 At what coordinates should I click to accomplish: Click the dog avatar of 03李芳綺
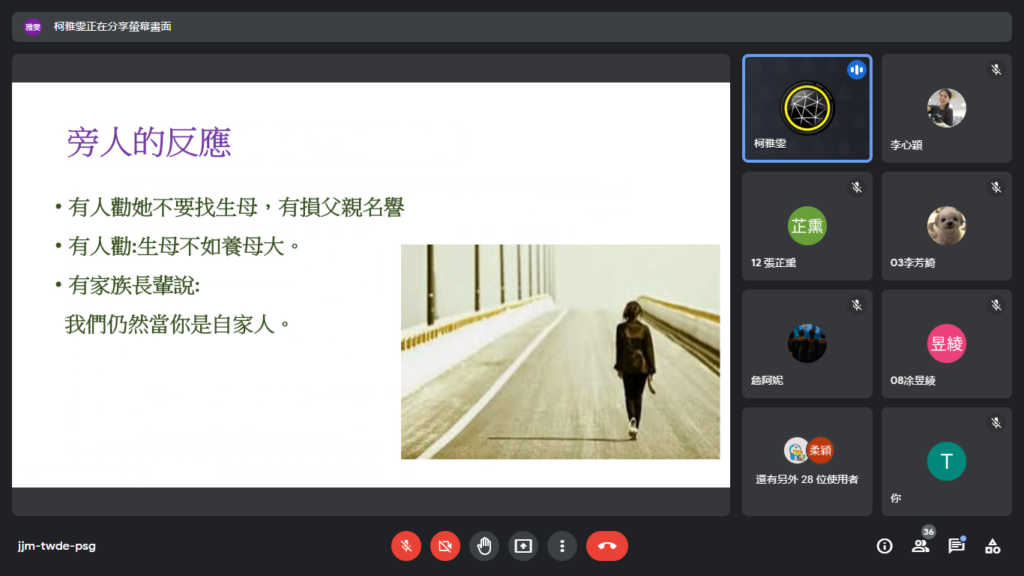(946, 226)
